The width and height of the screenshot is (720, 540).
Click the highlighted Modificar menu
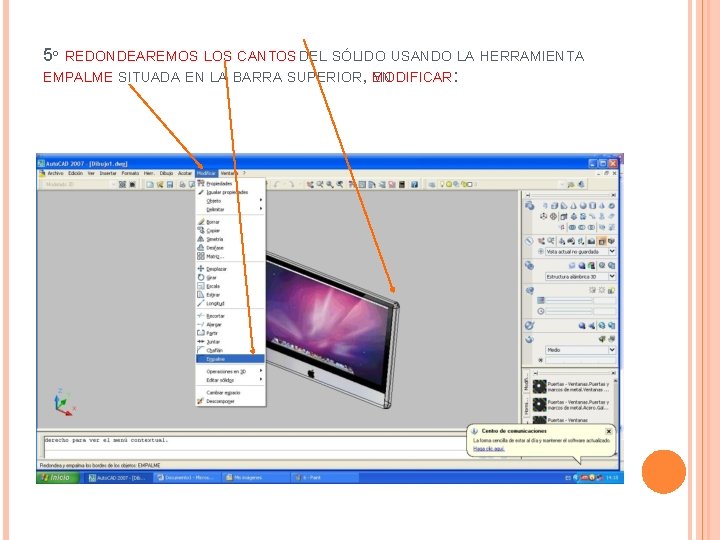[x=206, y=174]
